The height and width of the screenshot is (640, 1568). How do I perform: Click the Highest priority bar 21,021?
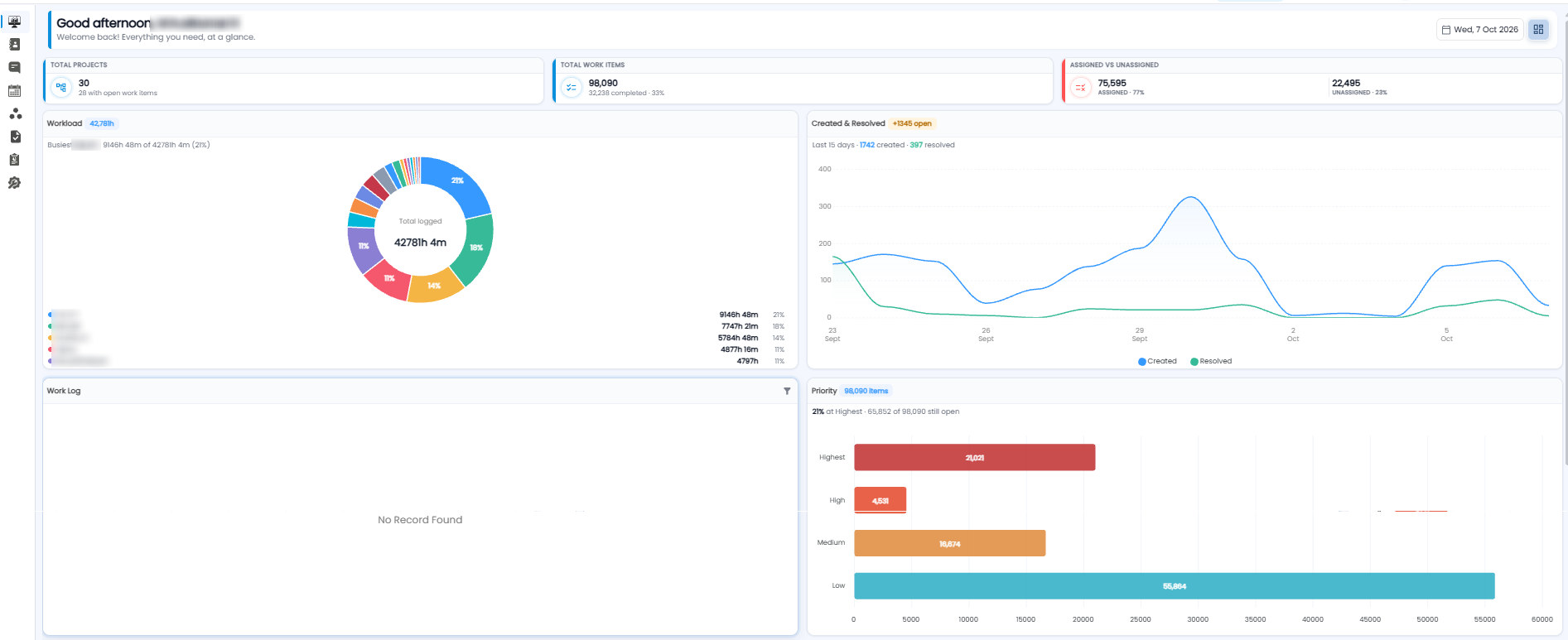point(974,458)
